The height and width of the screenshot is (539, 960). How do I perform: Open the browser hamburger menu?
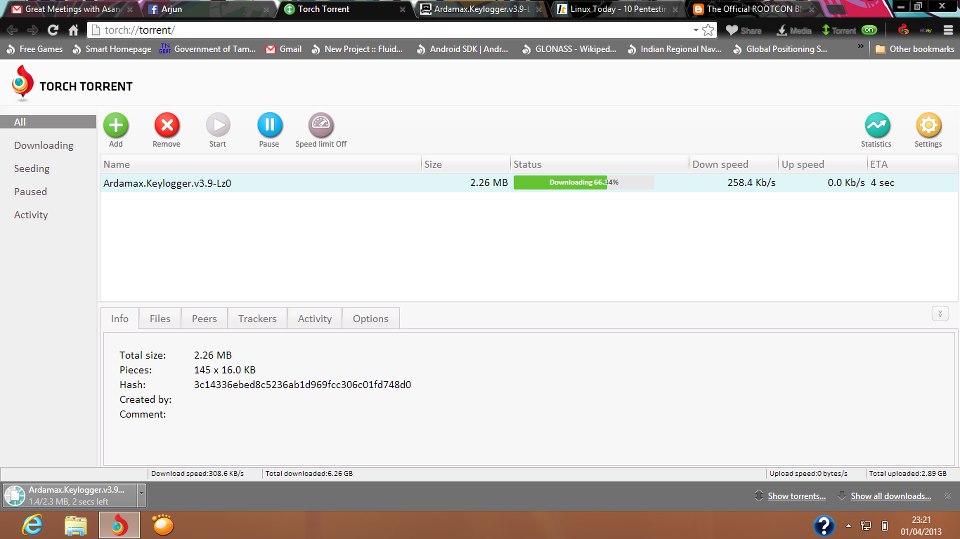tap(948, 30)
